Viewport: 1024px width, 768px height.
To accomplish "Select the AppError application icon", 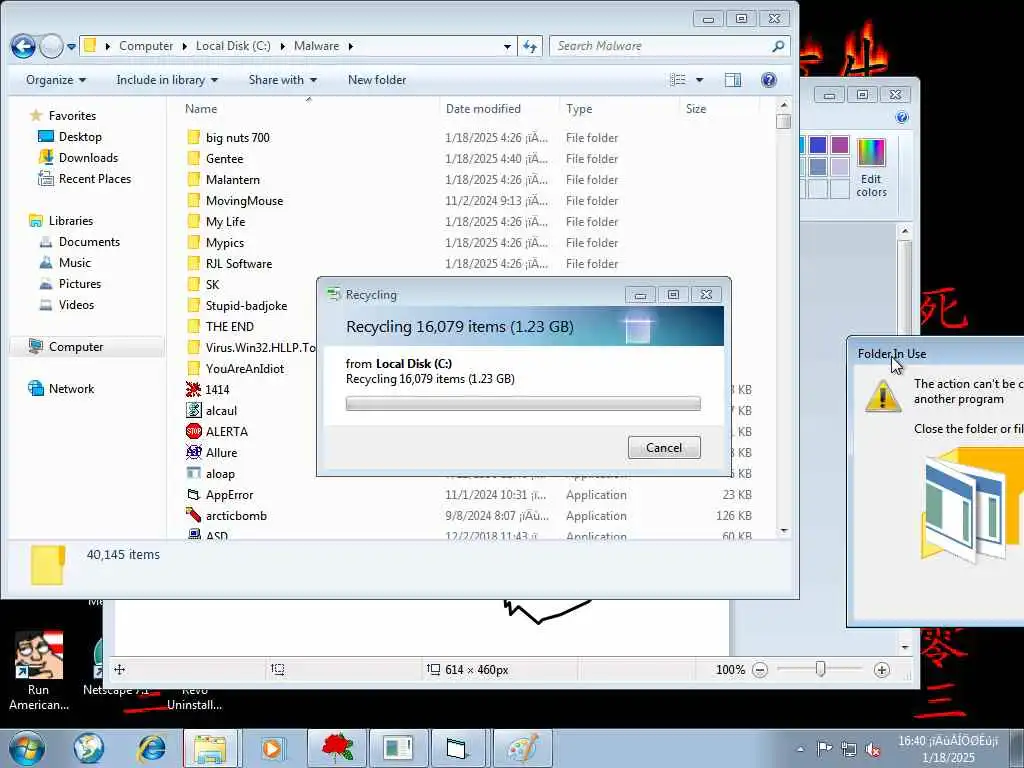I will pos(193,494).
